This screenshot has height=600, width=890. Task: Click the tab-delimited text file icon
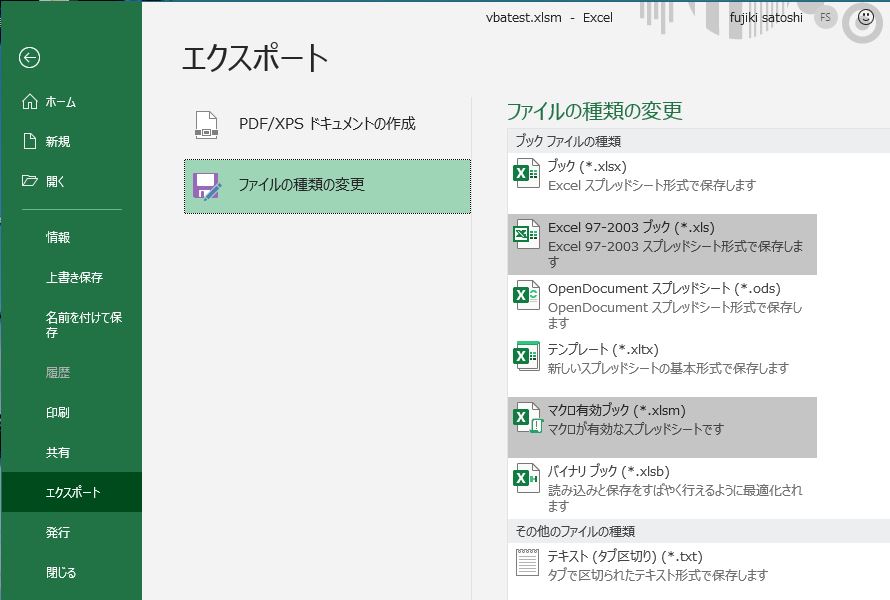[527, 562]
